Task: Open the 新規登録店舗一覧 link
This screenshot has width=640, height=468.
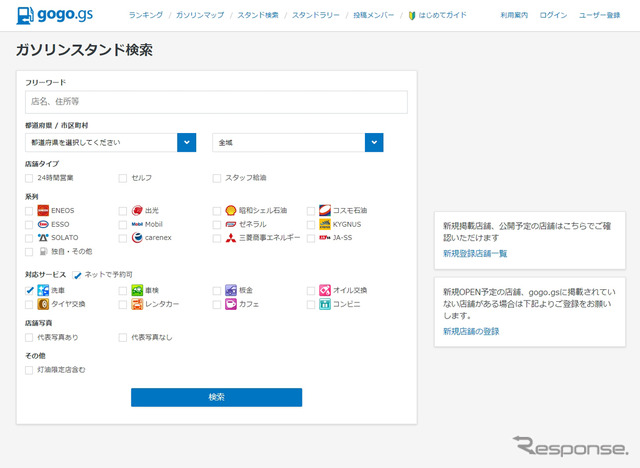Action: (475, 253)
